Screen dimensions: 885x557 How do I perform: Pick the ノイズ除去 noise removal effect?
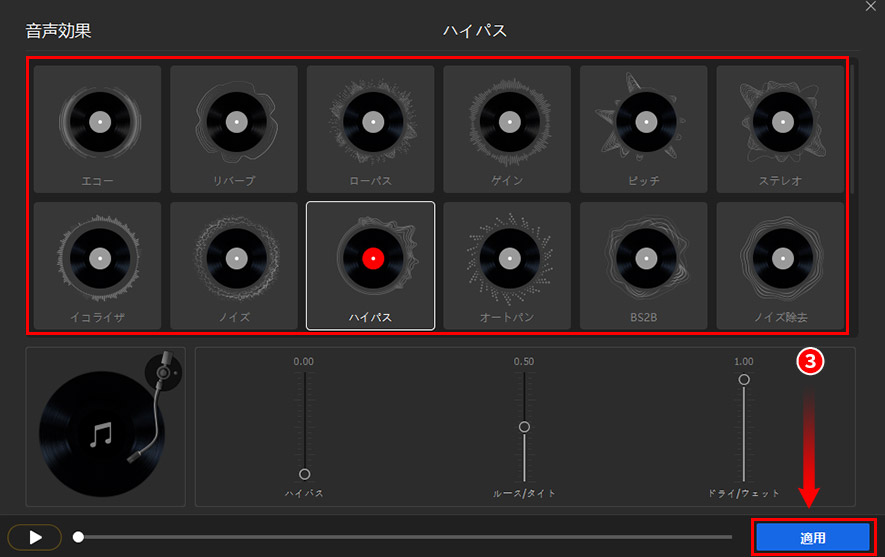pyautogui.click(x=780, y=266)
